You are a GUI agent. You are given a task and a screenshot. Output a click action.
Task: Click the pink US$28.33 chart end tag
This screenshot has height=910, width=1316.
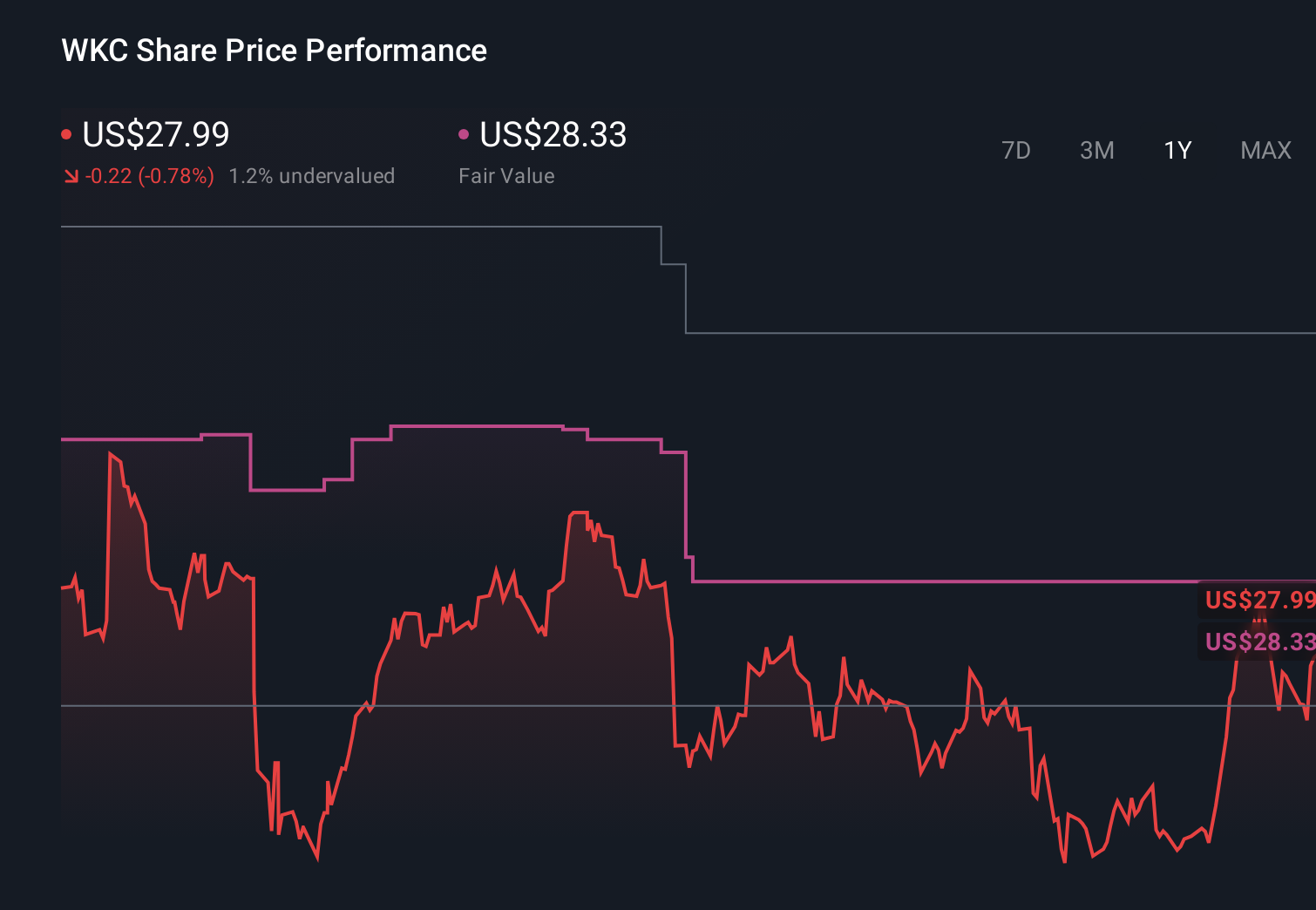(1259, 642)
